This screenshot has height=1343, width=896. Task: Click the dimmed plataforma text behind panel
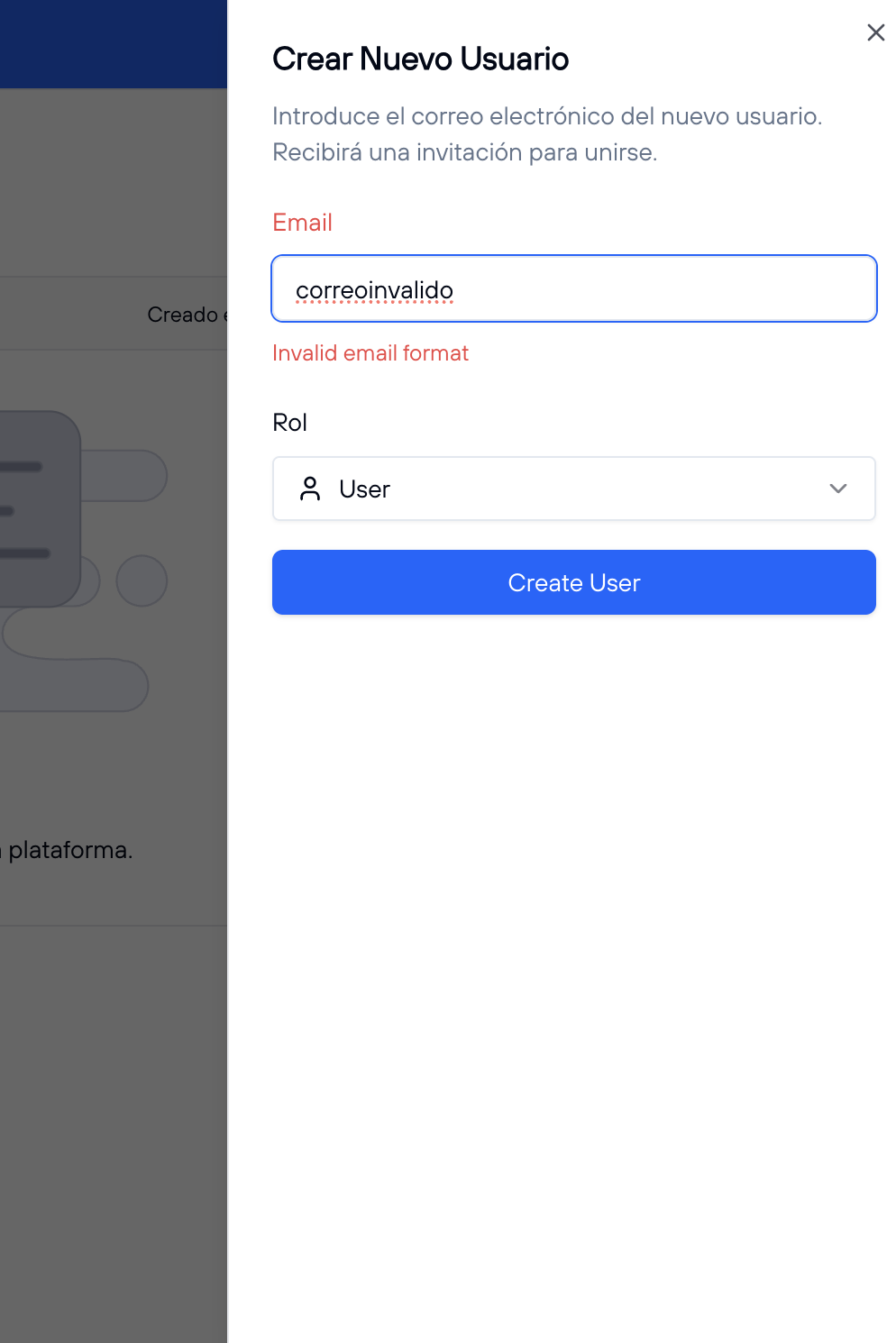[x=70, y=850]
